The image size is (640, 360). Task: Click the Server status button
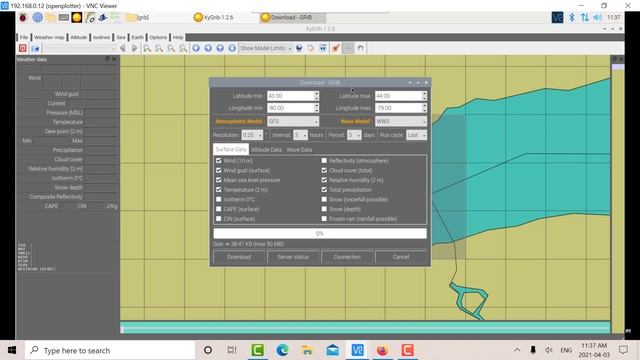point(293,257)
